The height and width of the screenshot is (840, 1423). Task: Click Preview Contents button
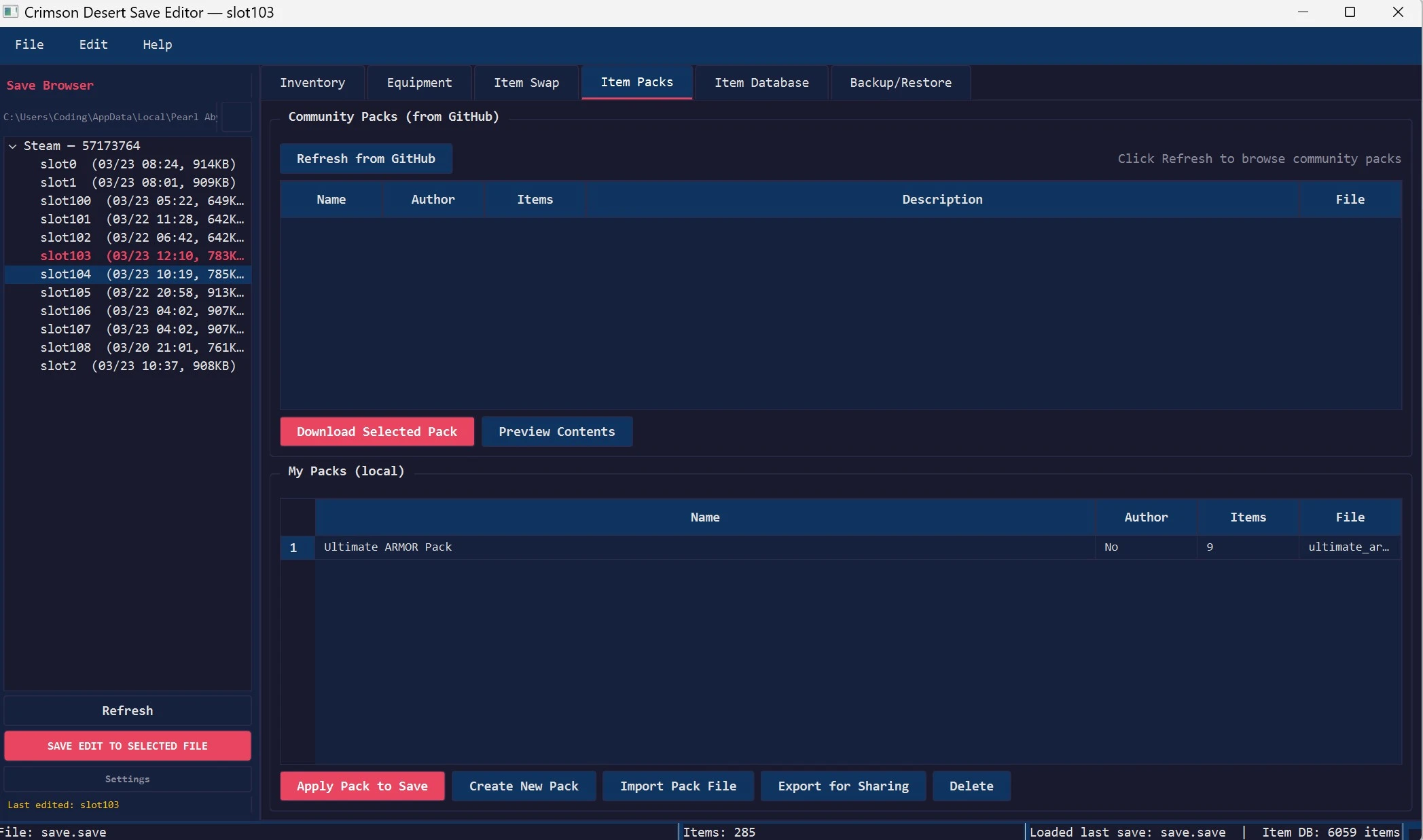(556, 432)
